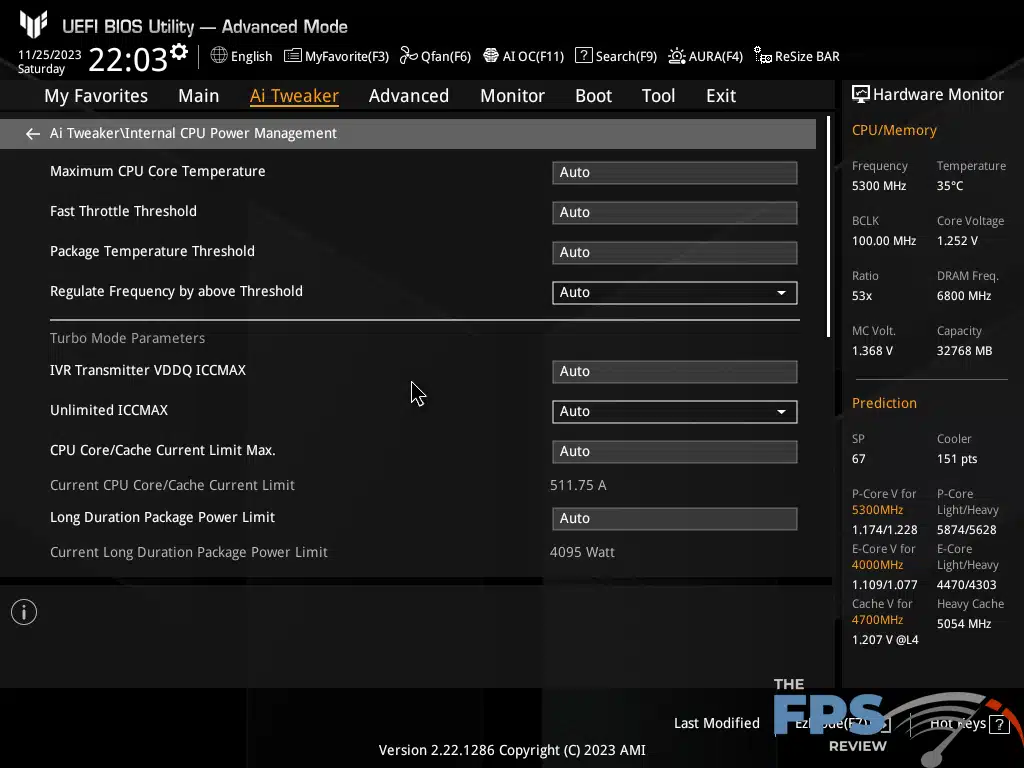Select Regulate Frequency by above Threshold label
Image resolution: width=1024 pixels, height=768 pixels.
pos(176,291)
